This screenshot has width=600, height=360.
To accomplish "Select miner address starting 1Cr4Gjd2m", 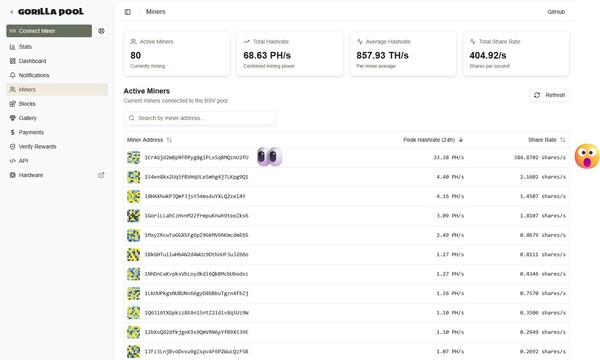I will (x=196, y=158).
